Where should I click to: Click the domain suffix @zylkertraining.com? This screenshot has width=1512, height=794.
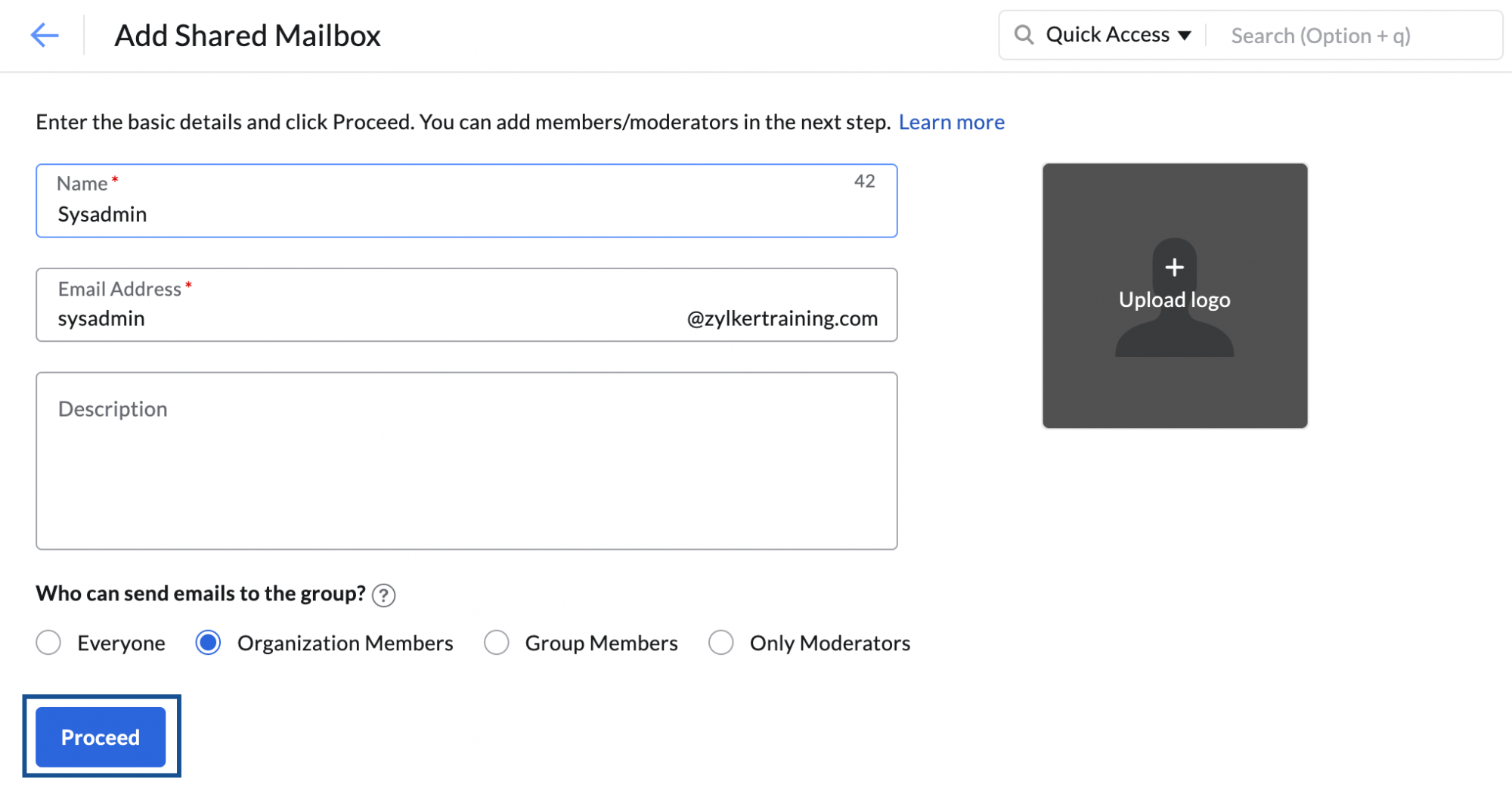click(782, 318)
